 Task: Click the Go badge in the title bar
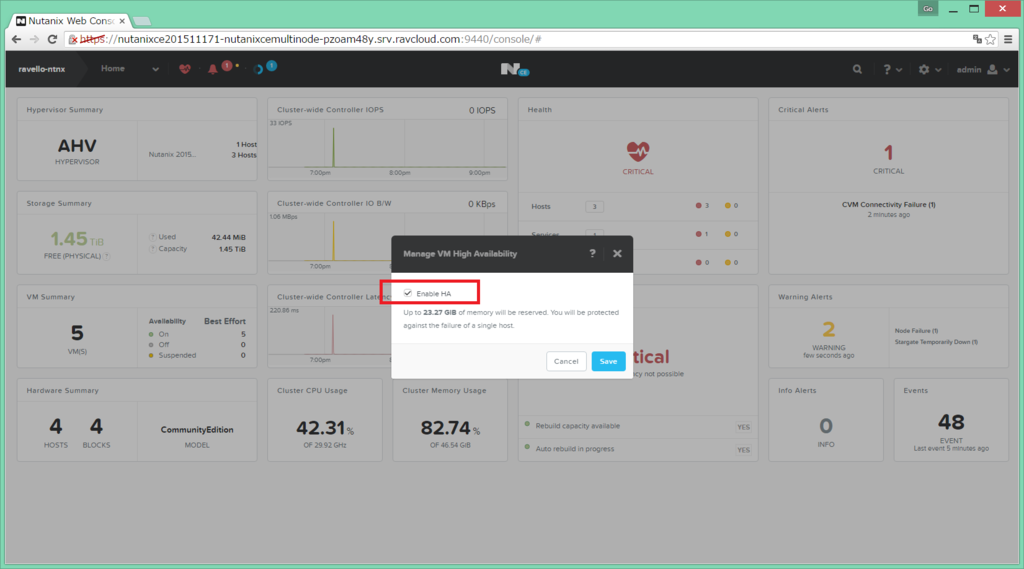(927, 8)
